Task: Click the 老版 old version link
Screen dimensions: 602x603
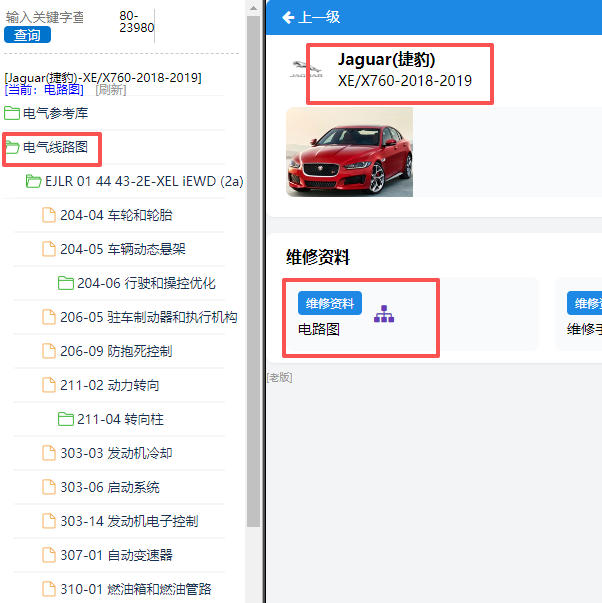Action: (280, 377)
